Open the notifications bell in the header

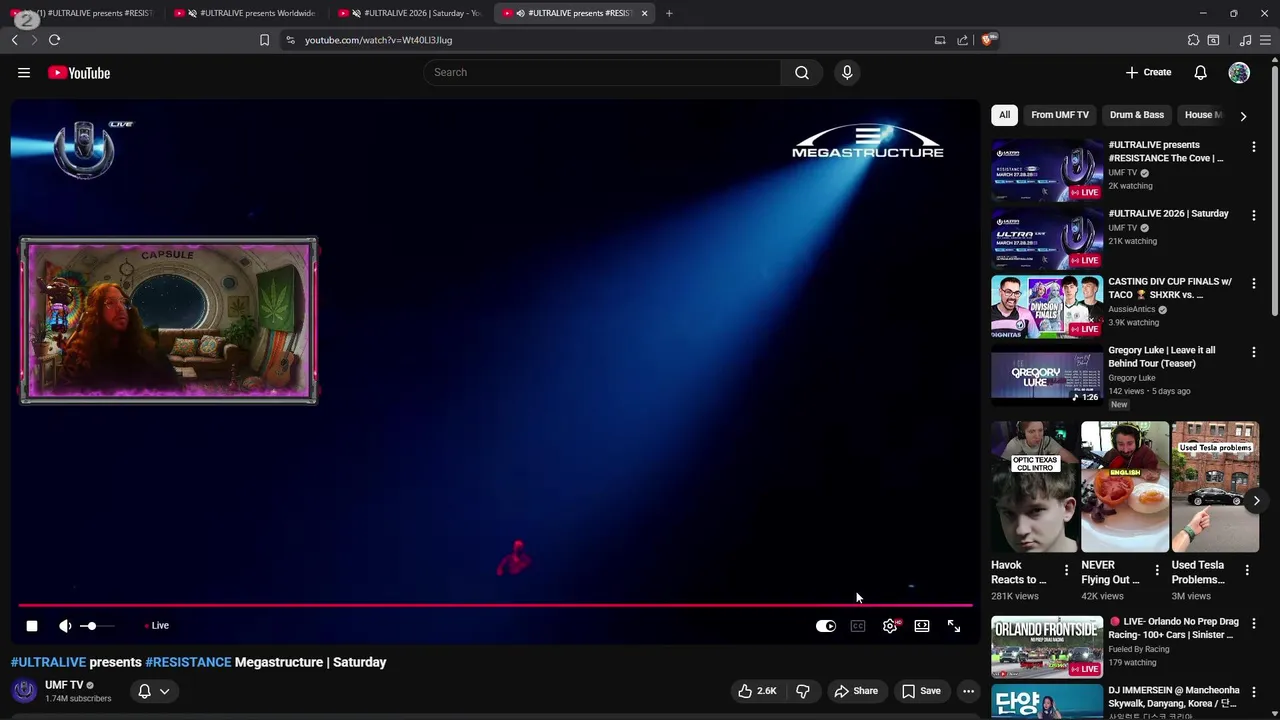coord(1200,72)
